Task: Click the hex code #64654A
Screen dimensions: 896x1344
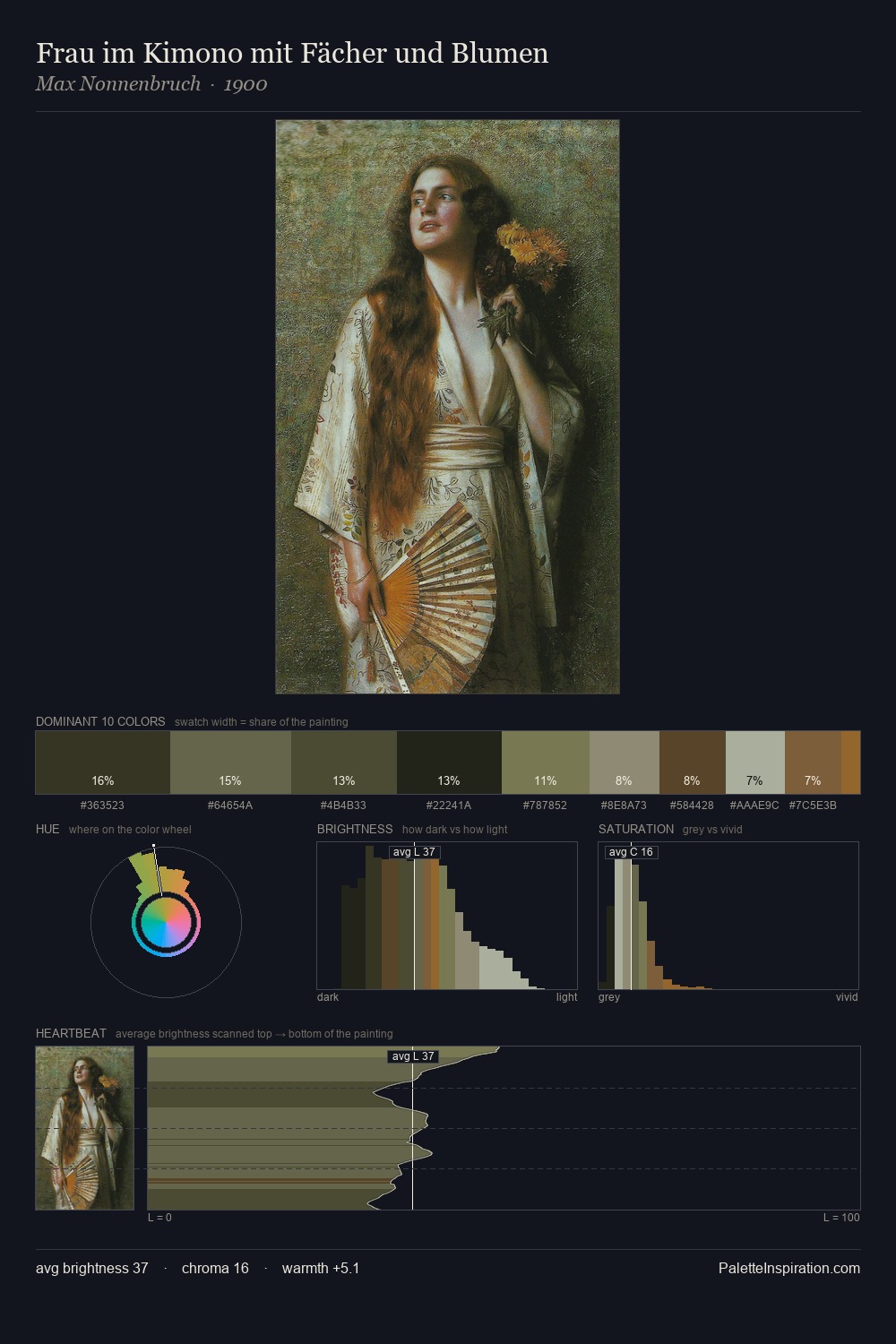Action: click(x=230, y=806)
